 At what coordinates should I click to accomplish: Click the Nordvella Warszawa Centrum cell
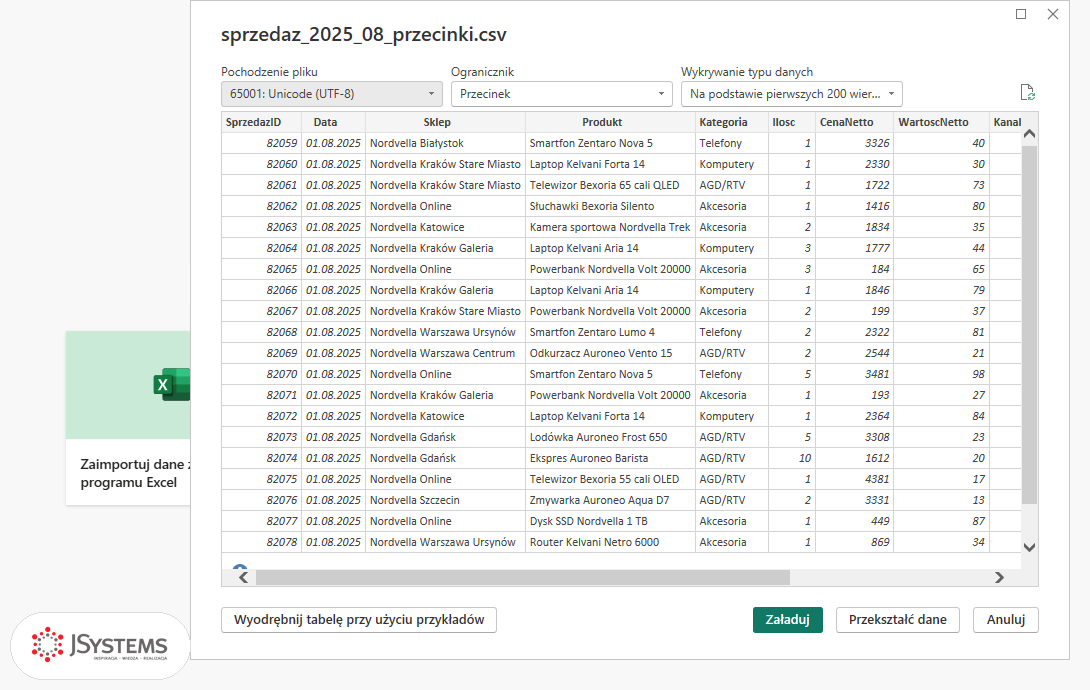coord(446,353)
